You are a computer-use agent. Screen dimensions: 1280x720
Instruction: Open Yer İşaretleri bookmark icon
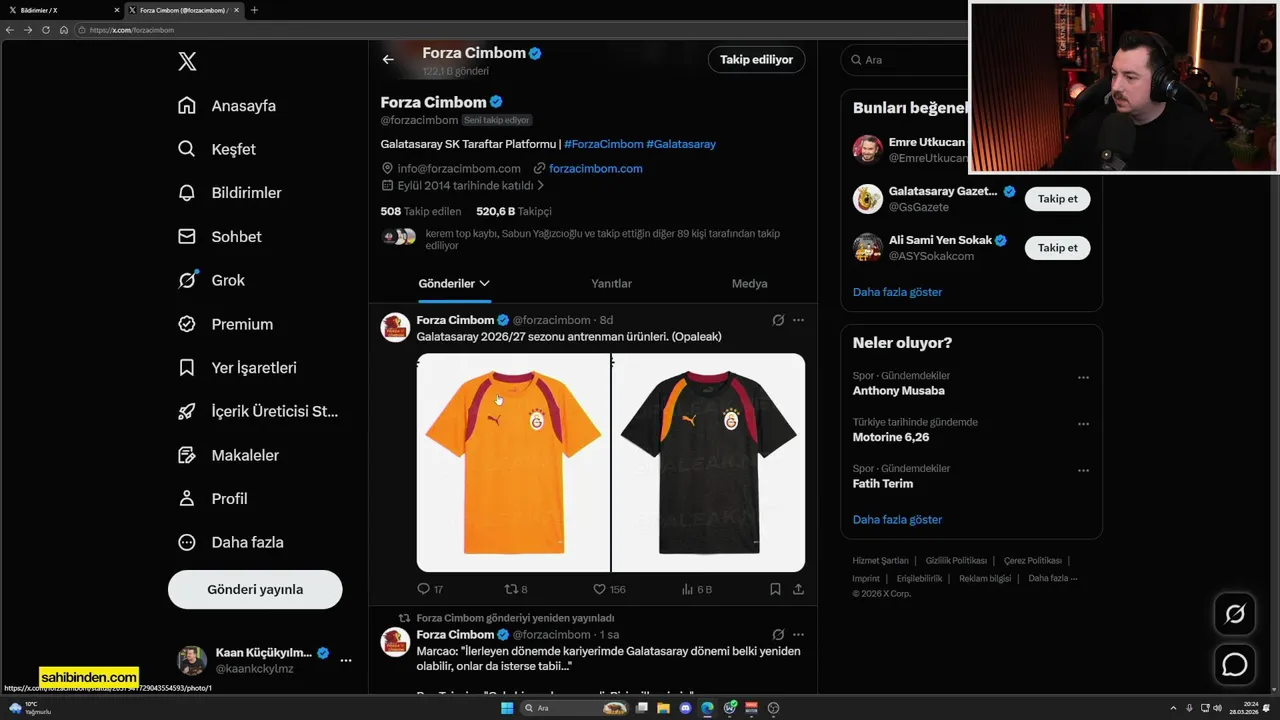(186, 367)
